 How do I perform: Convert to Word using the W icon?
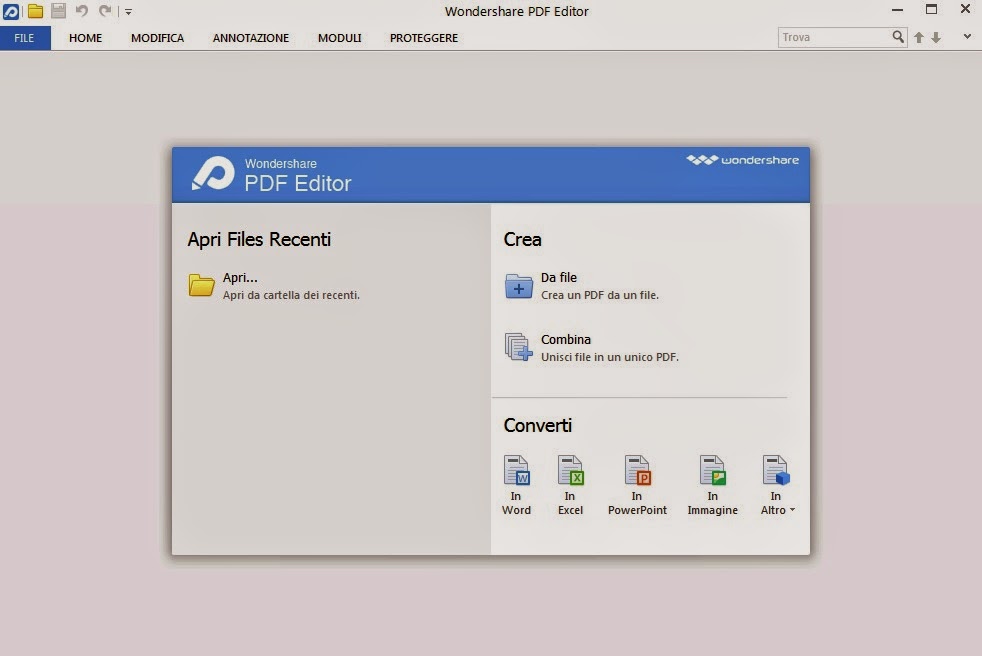coord(517,471)
